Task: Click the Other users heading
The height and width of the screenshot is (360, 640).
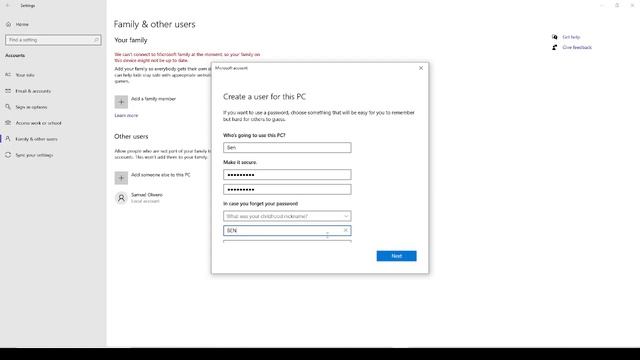Action: click(131, 136)
